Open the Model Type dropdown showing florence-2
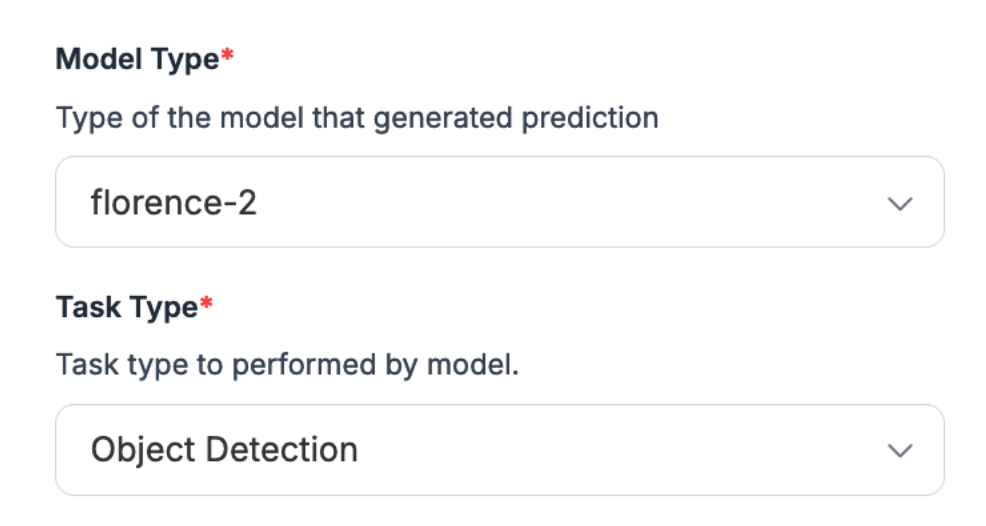 click(x=499, y=202)
